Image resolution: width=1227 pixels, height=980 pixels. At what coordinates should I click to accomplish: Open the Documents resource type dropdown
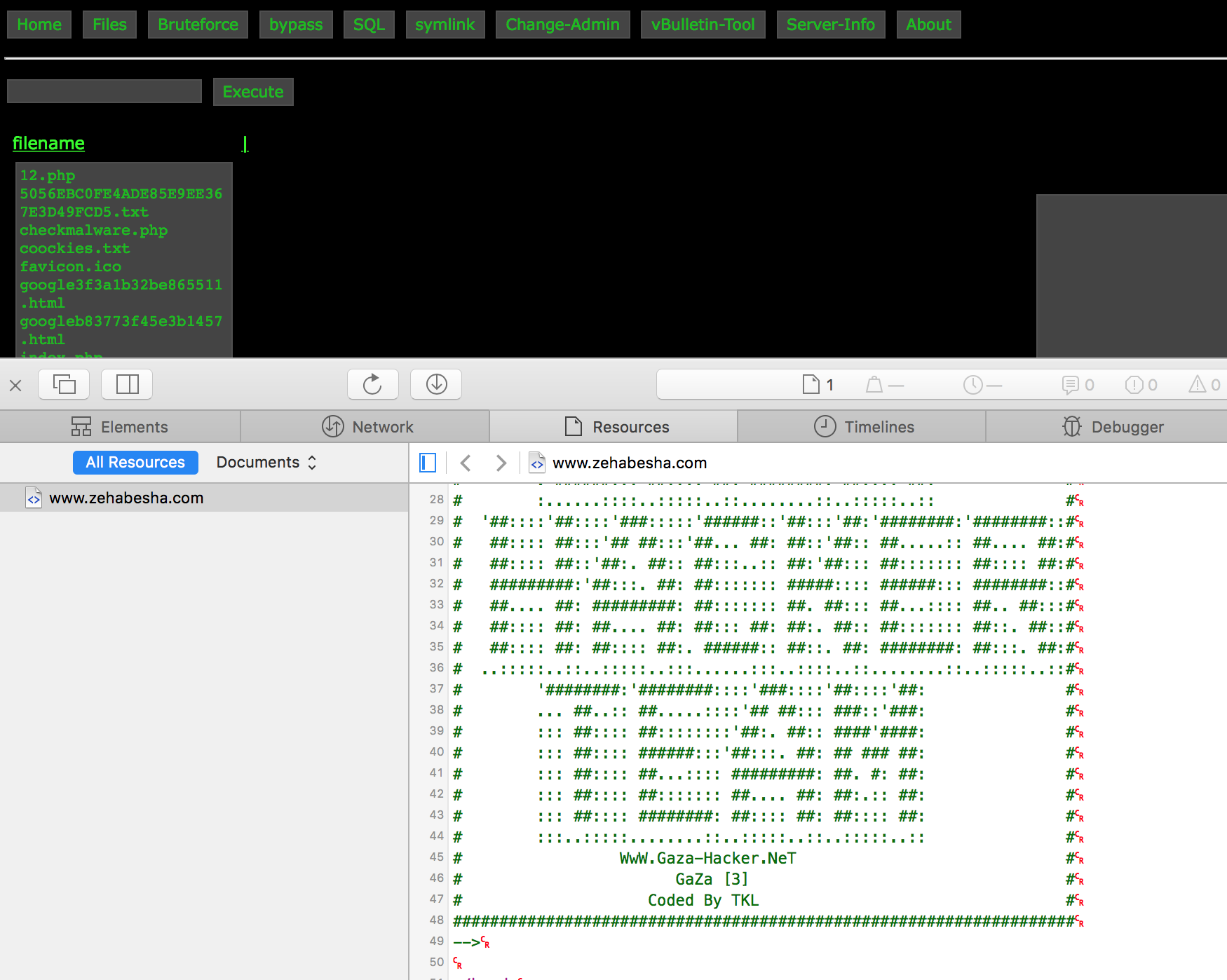click(x=266, y=463)
